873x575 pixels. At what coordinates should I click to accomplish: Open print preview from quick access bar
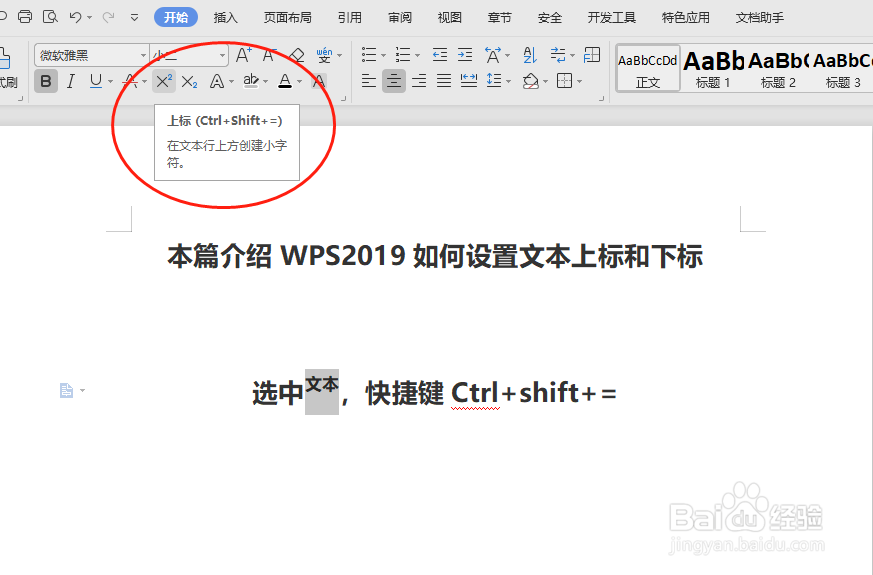(50, 17)
